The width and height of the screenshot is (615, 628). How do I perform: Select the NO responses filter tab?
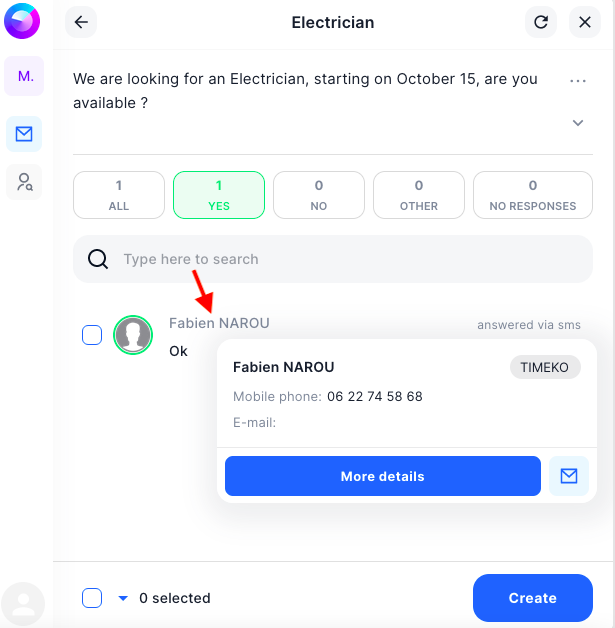[319, 195]
